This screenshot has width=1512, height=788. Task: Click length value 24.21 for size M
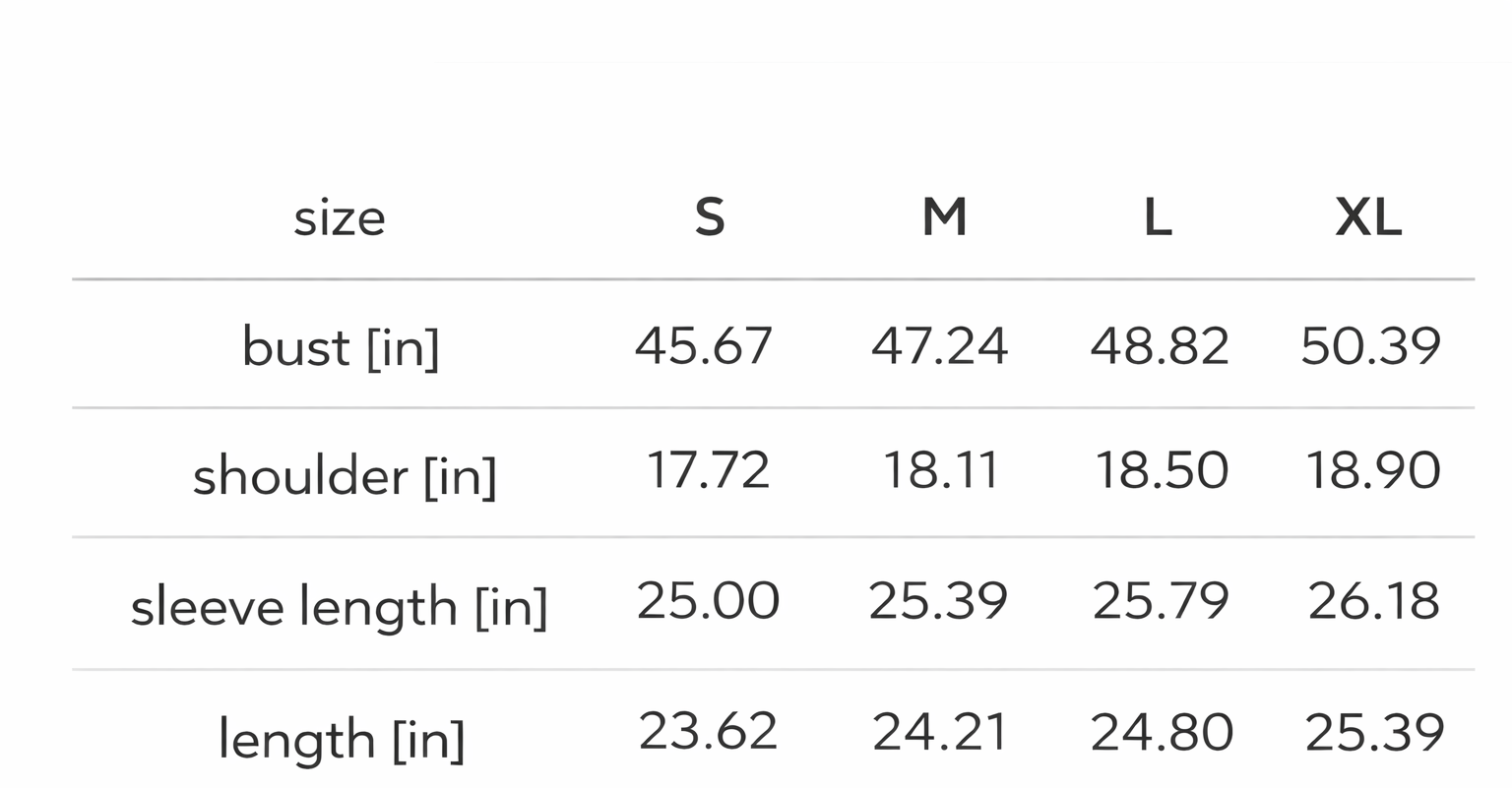coord(940,731)
